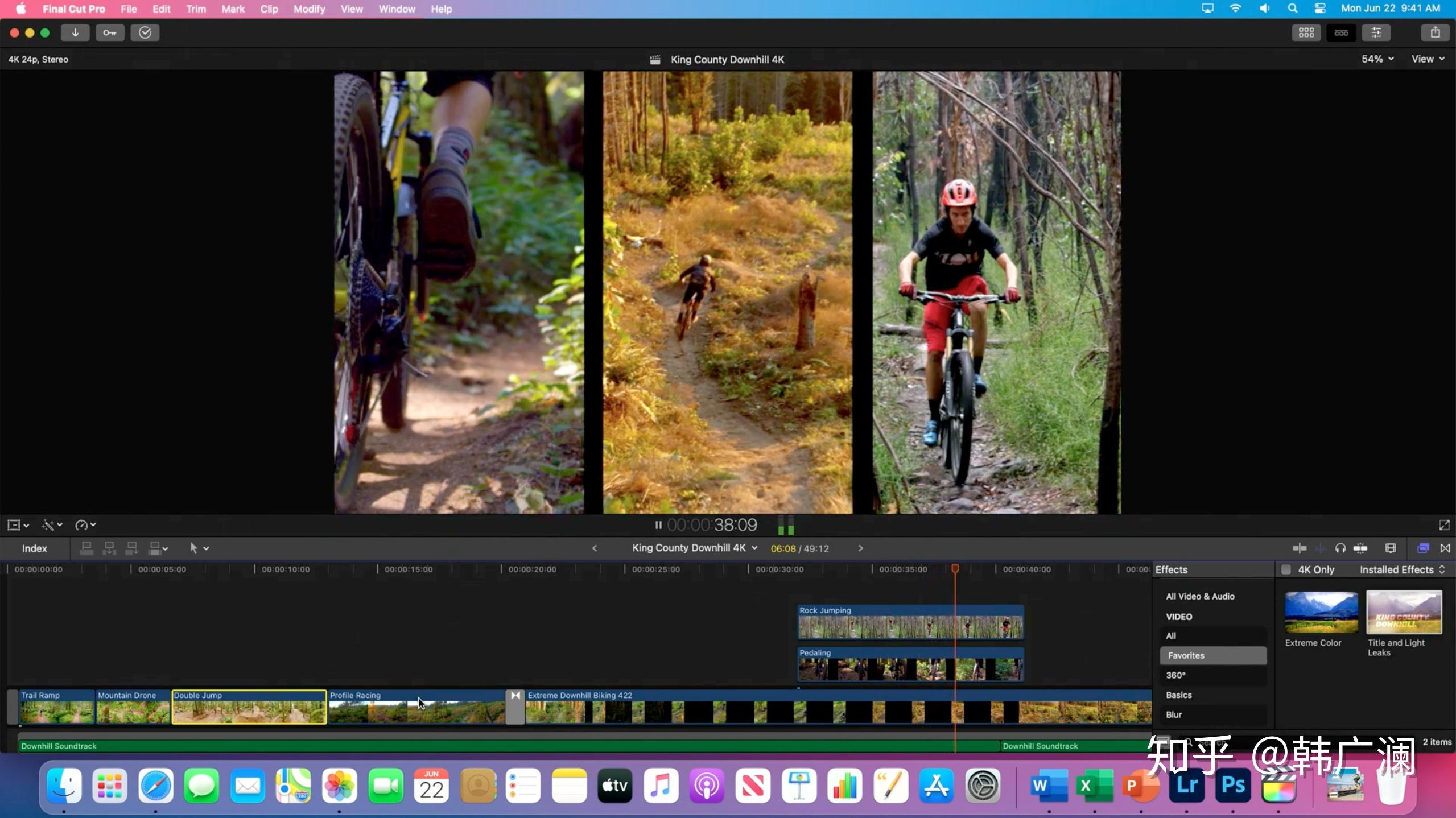Open the timeline Index panel
The width and height of the screenshot is (1456, 818).
[x=34, y=548]
